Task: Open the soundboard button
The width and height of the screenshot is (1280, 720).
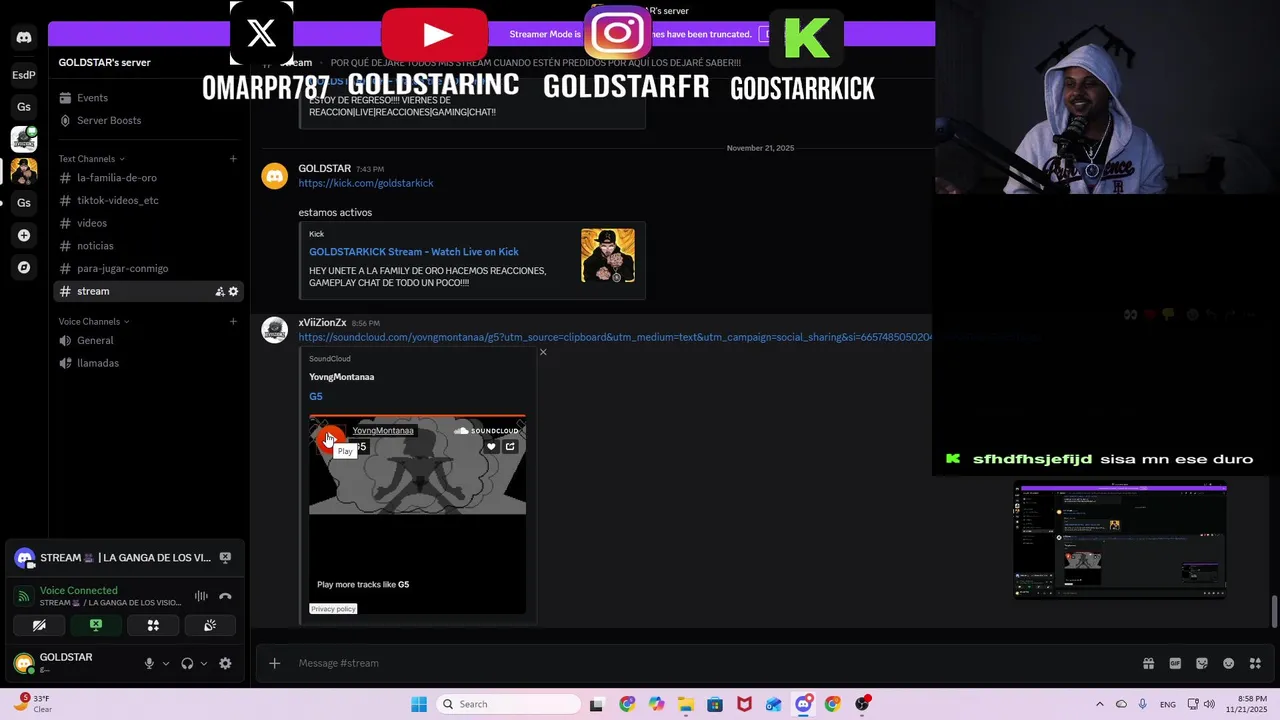Action: pos(210,625)
